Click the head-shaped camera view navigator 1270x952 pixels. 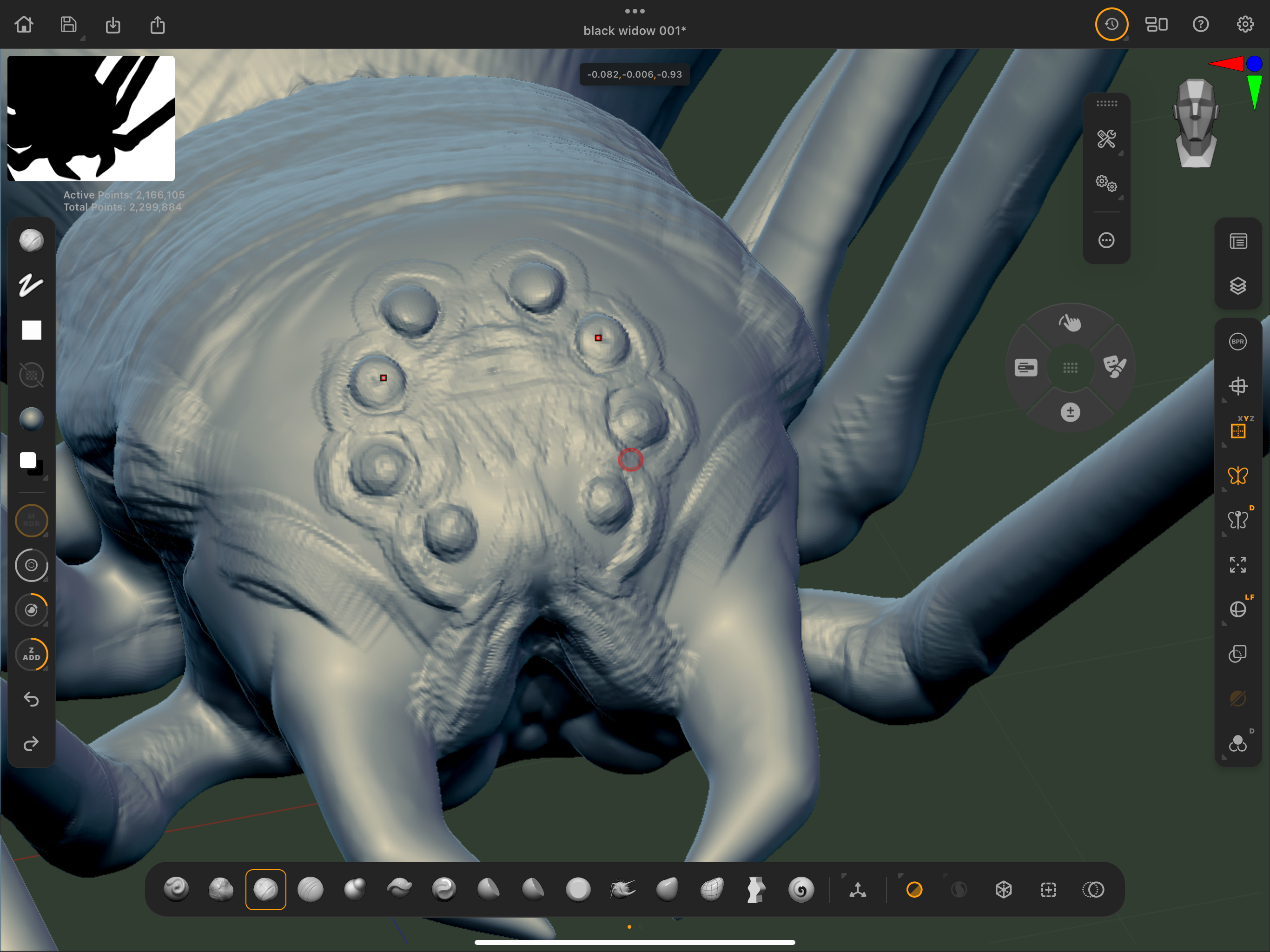click(1196, 124)
